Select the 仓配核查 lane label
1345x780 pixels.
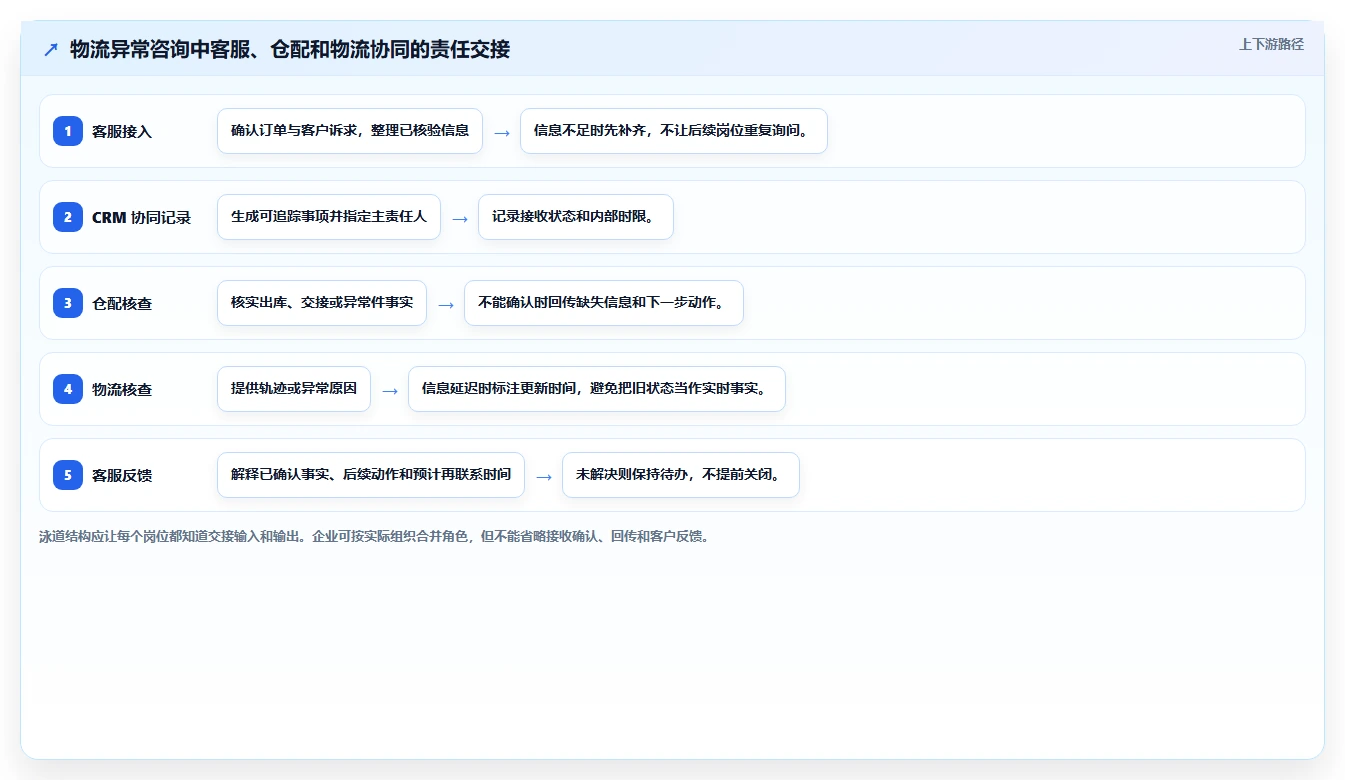click(122, 303)
